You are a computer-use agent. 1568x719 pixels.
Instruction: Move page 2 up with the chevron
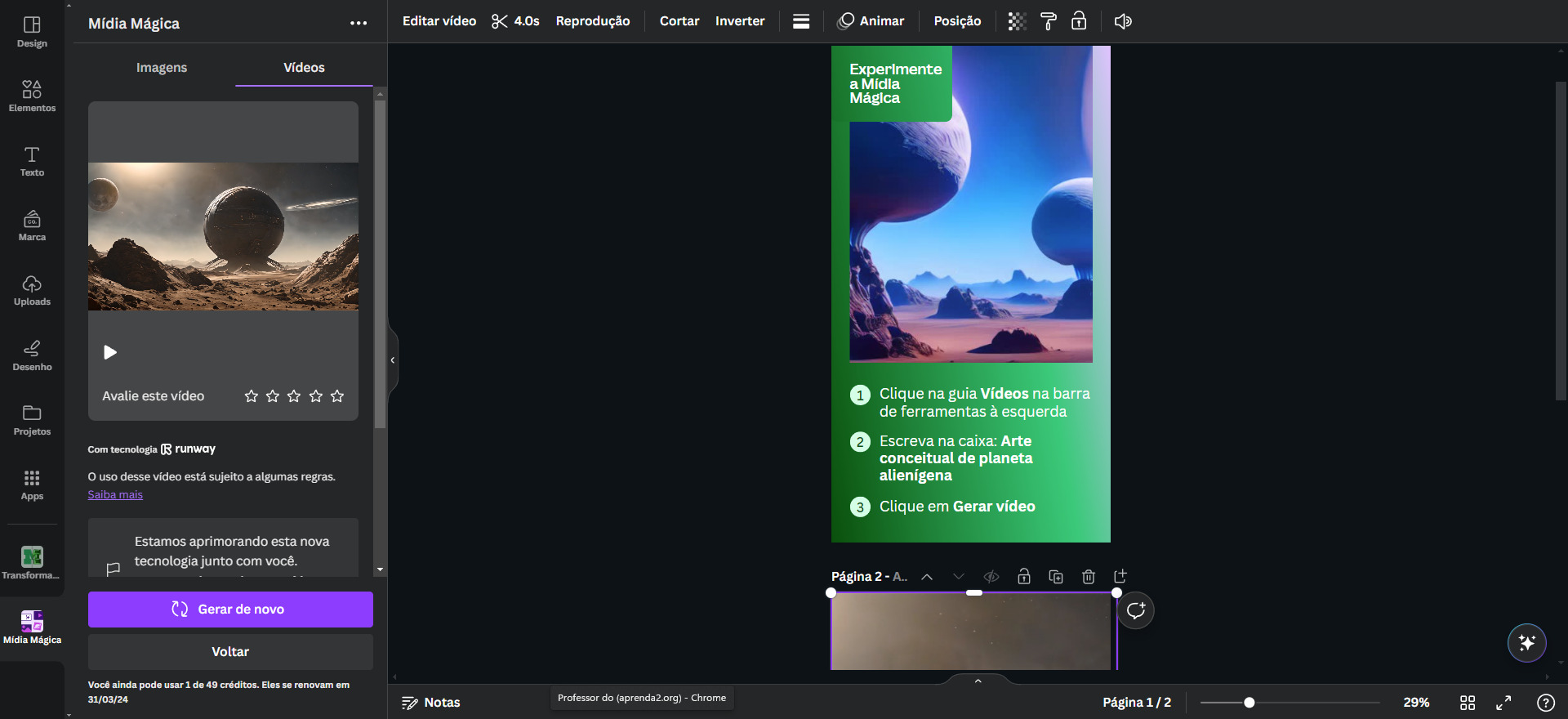[927, 577]
